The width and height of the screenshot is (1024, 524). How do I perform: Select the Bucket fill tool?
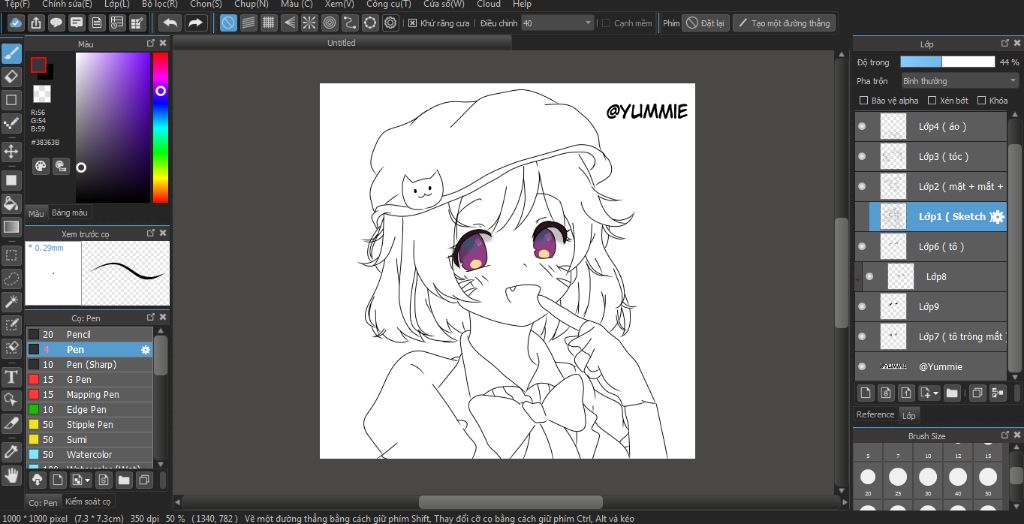tap(11, 203)
